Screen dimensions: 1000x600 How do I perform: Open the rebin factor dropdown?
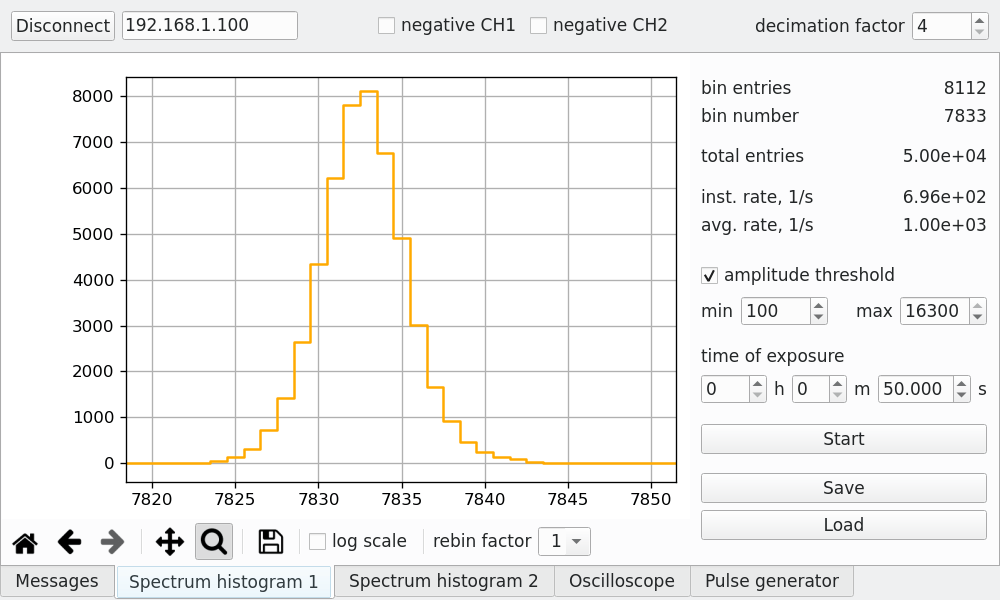(564, 541)
